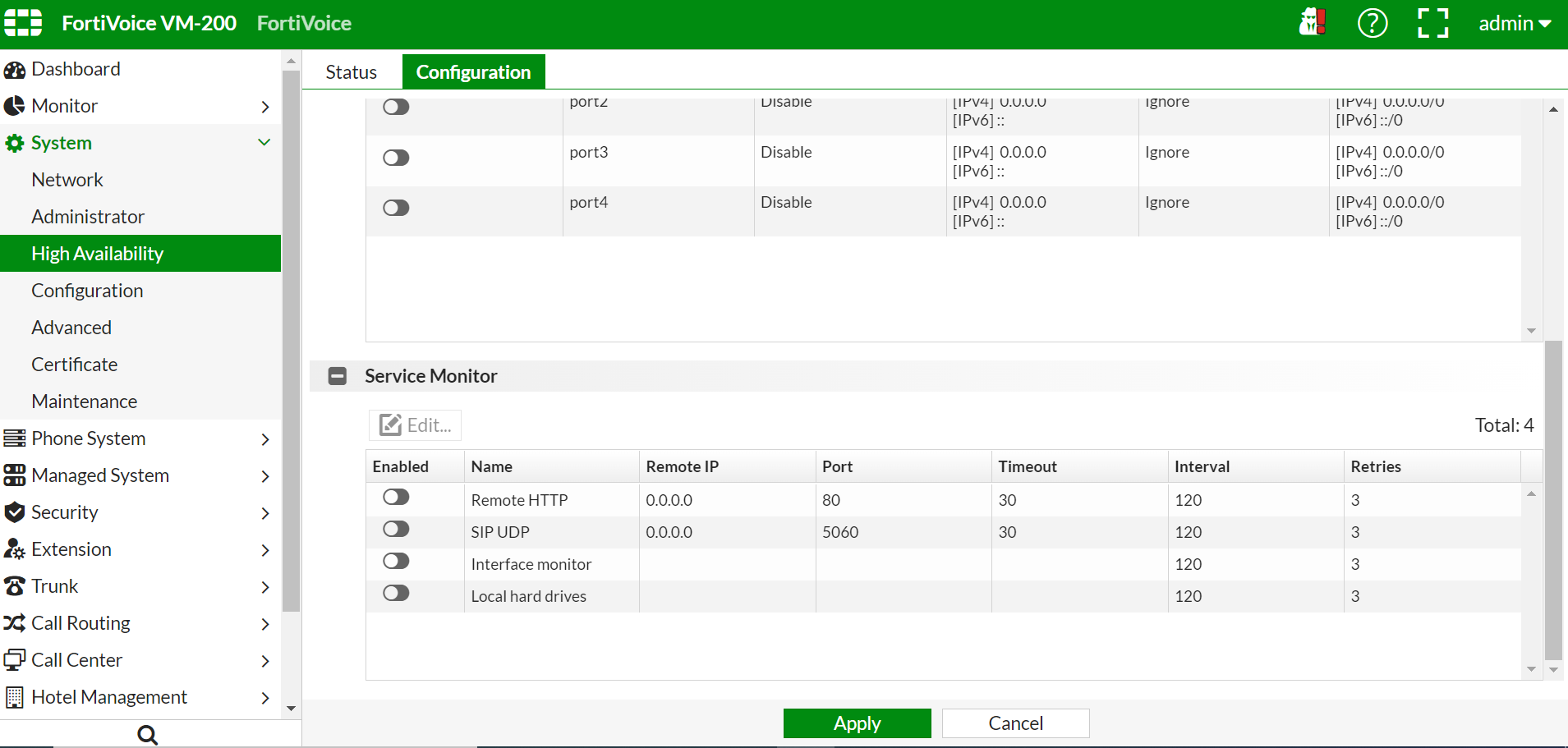The image size is (1568, 748).
Task: Click the Trunk sidebar icon
Action: pyautogui.click(x=14, y=585)
